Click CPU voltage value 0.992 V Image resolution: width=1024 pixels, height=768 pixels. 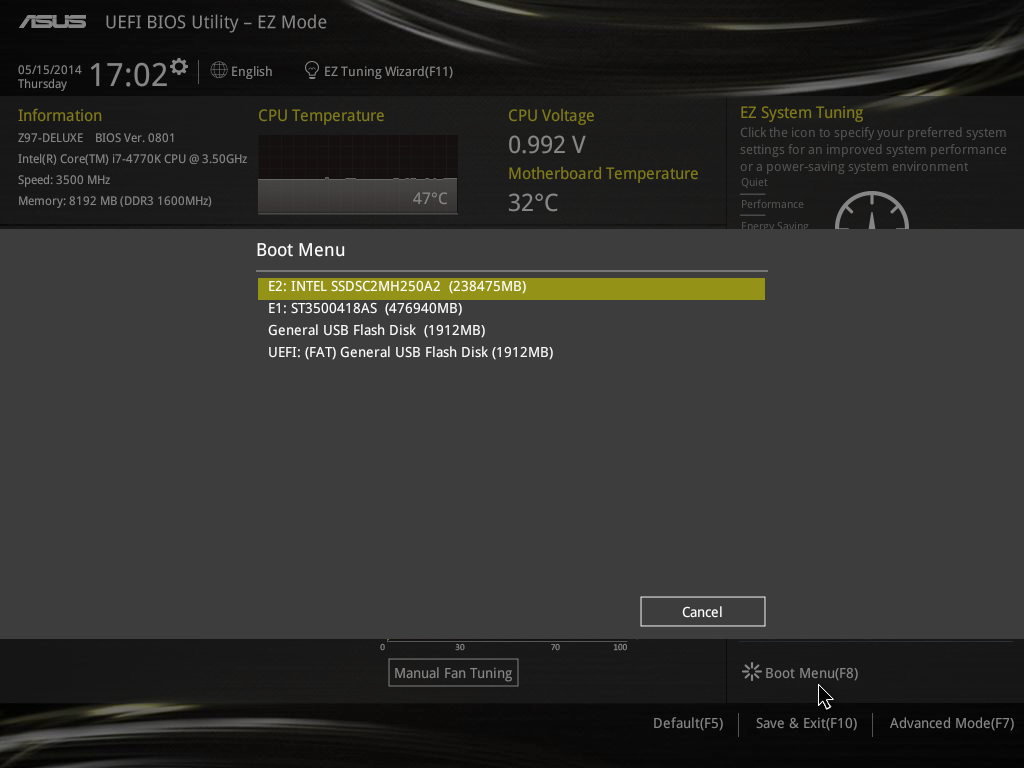547,144
